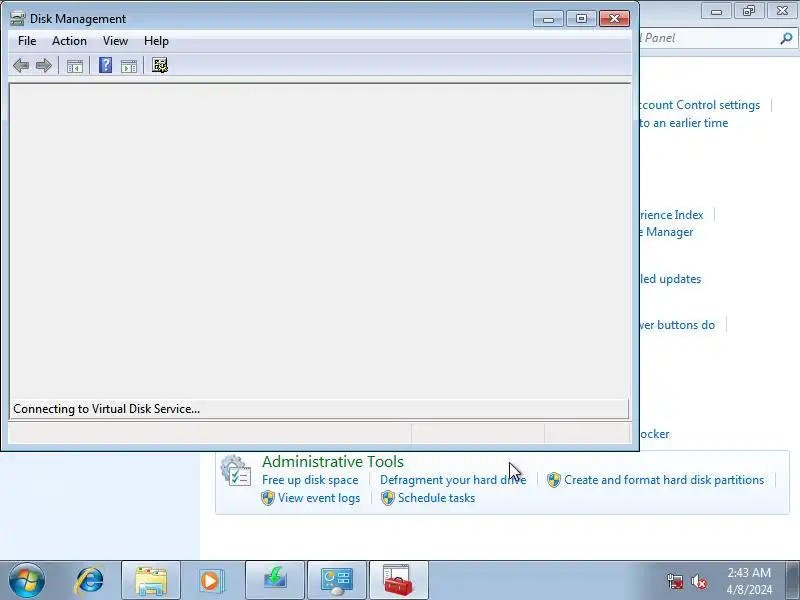Open Defragment your hard drive link
Viewport: 800px width, 600px height.
(453, 480)
